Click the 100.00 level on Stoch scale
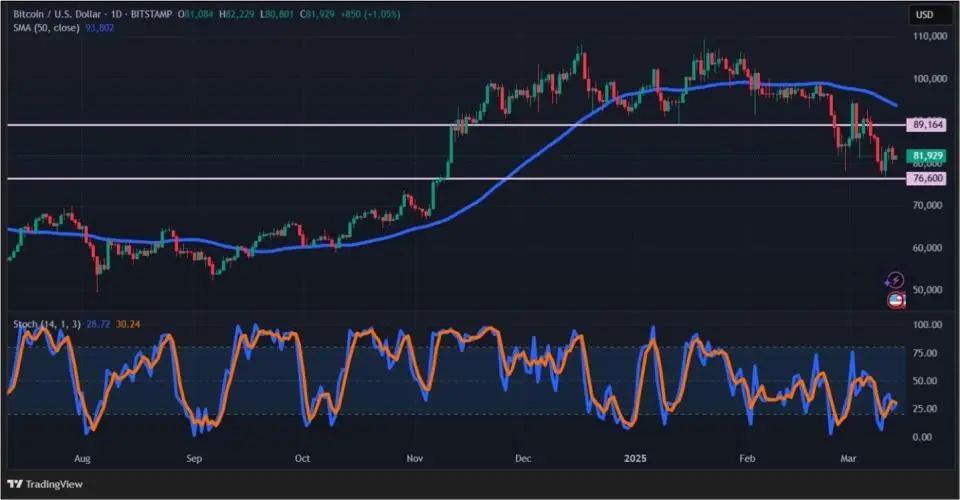Viewport: 960px width, 500px height. click(927, 325)
